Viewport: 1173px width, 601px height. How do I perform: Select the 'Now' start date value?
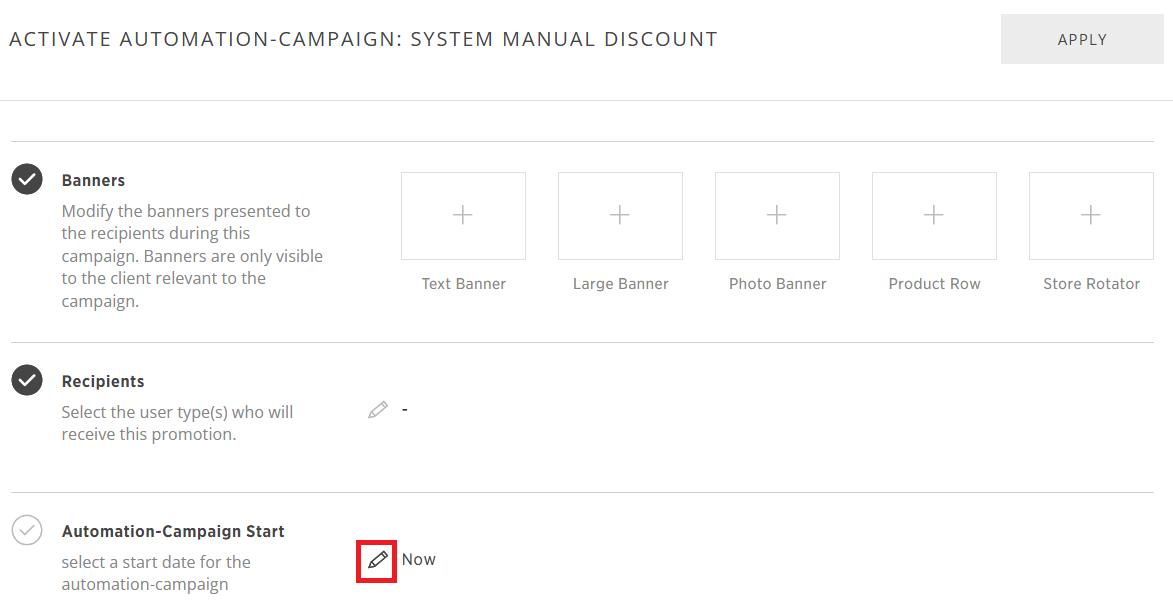coord(419,560)
